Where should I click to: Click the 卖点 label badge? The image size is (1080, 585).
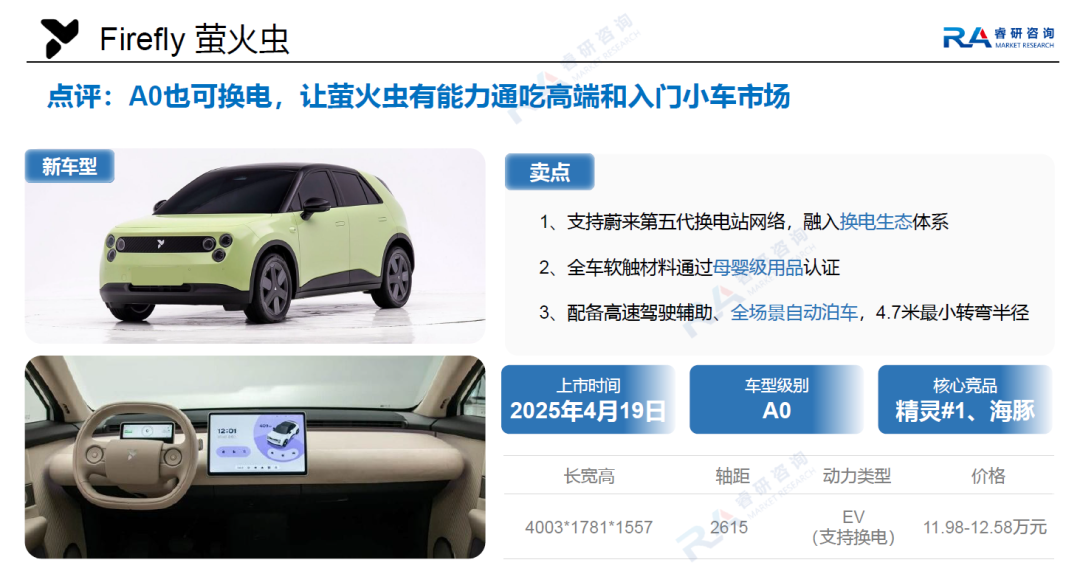click(549, 172)
